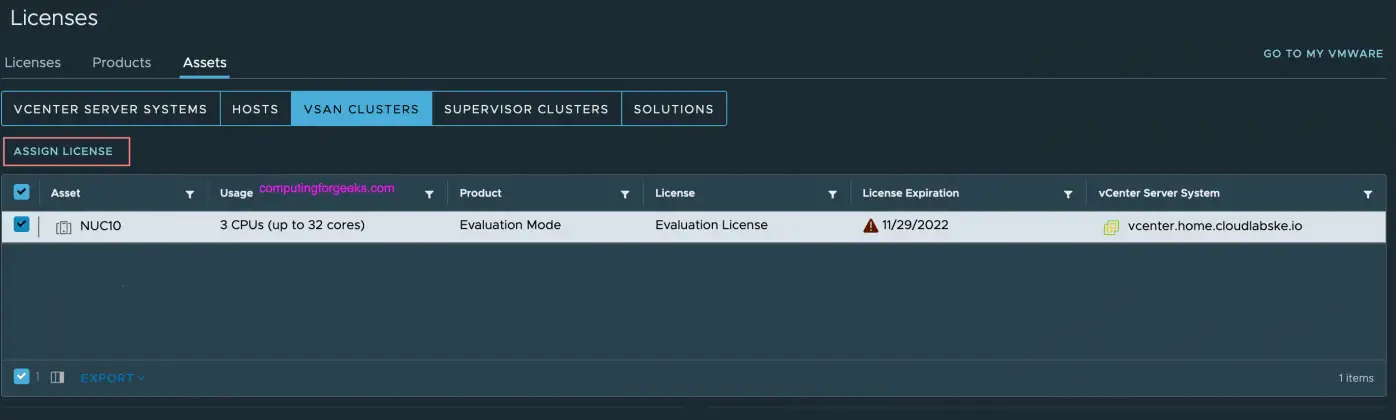The height and width of the screenshot is (420, 1396).
Task: Click the column chooser icon in footer
Action: [x=57, y=377]
